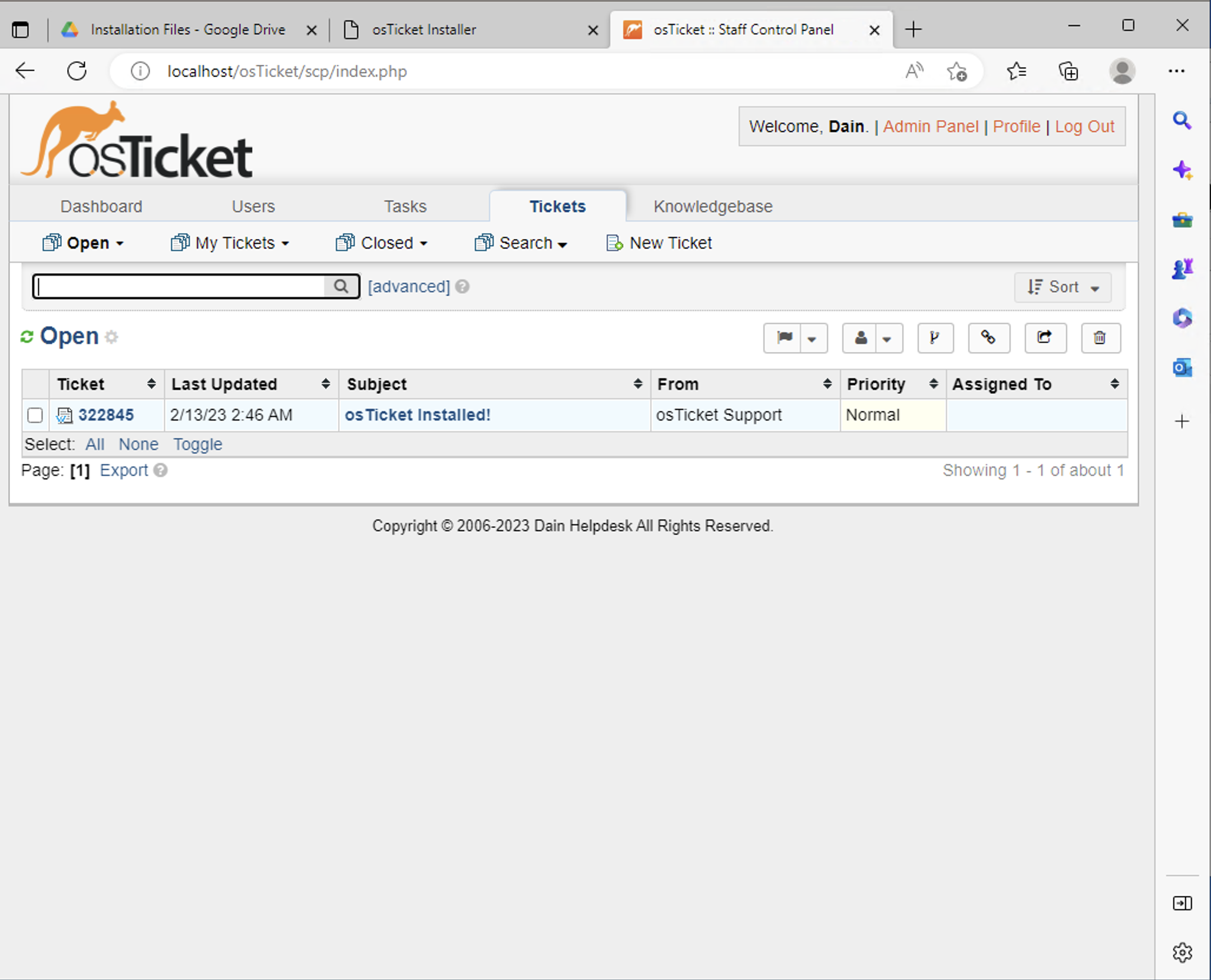Expand the assign person dropdown arrow
The height and width of the screenshot is (980, 1211).
(886, 338)
